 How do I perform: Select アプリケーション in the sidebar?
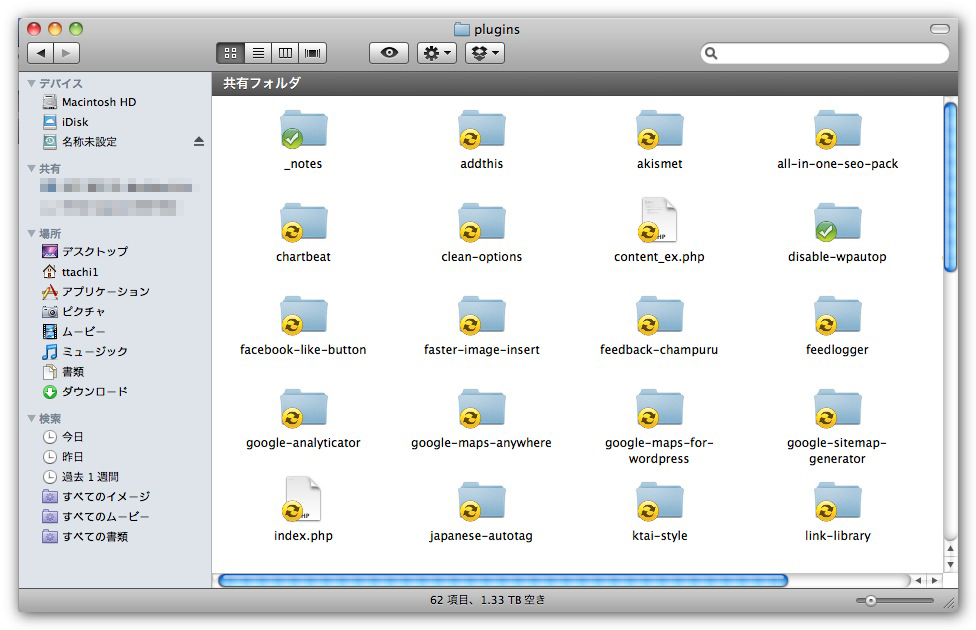(x=105, y=292)
